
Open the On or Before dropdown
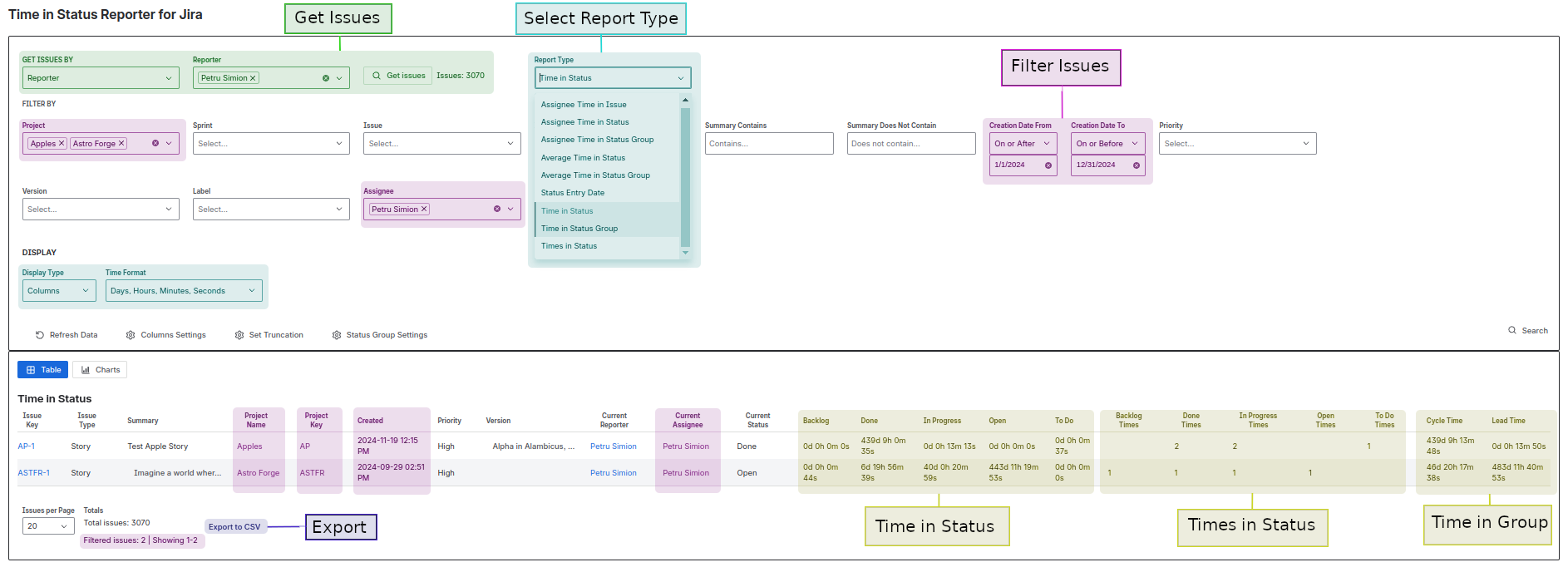coord(1107,144)
